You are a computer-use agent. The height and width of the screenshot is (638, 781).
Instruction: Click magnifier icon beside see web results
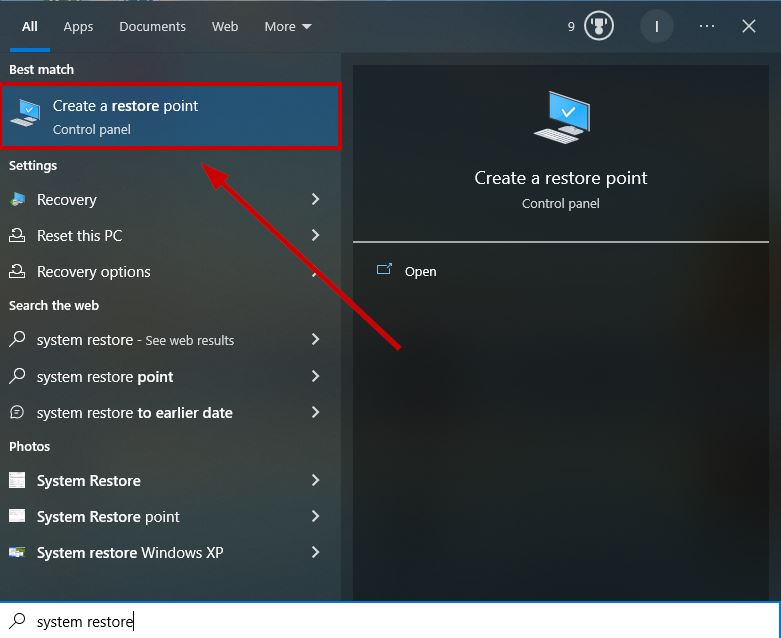(x=17, y=339)
